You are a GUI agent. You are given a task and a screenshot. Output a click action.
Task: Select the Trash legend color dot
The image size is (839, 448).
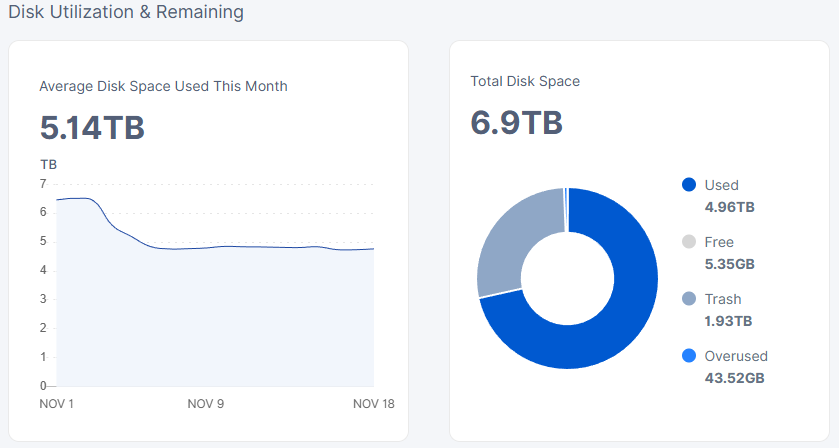tap(688, 299)
